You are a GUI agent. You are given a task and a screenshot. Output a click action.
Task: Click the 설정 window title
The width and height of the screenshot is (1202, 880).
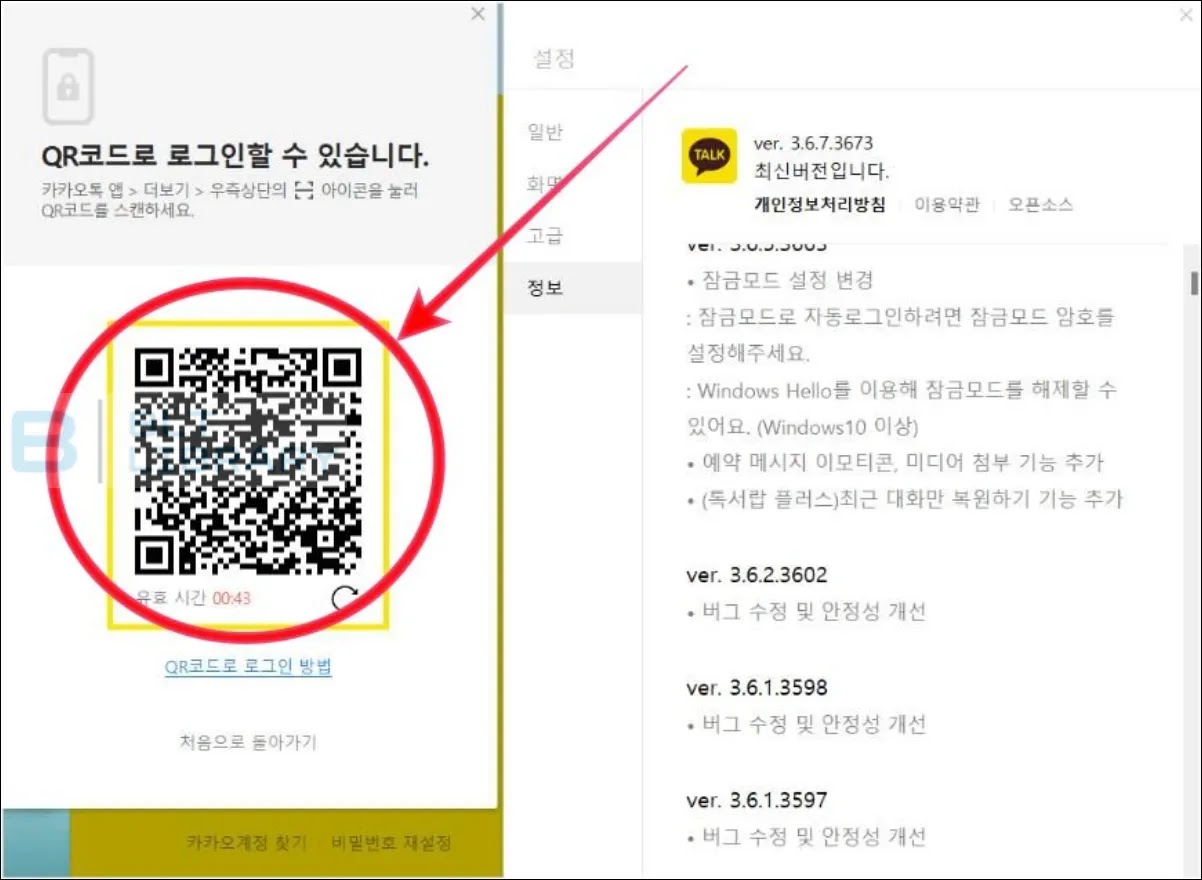[554, 58]
